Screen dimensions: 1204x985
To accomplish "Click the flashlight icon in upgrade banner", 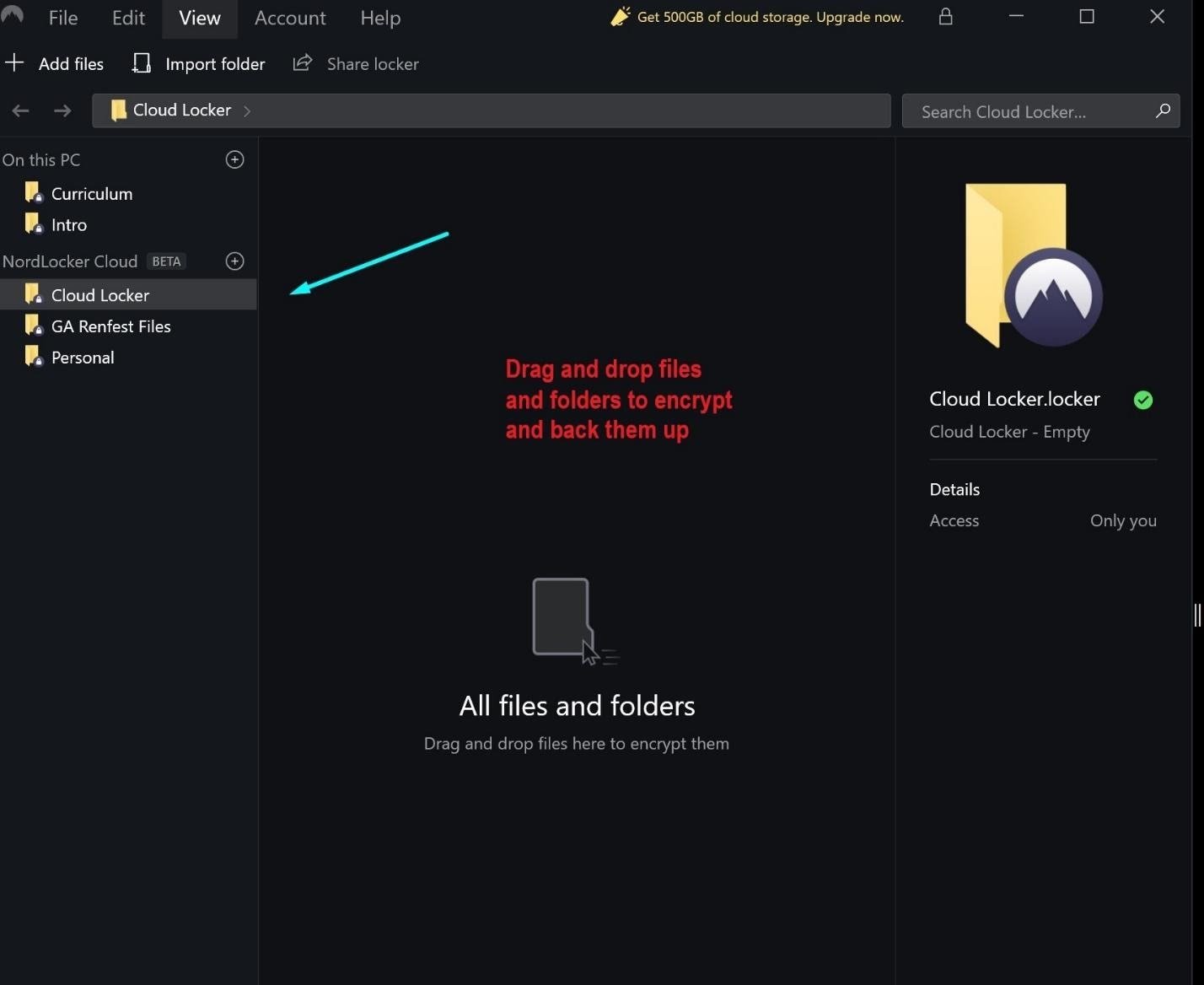I will click(x=621, y=16).
